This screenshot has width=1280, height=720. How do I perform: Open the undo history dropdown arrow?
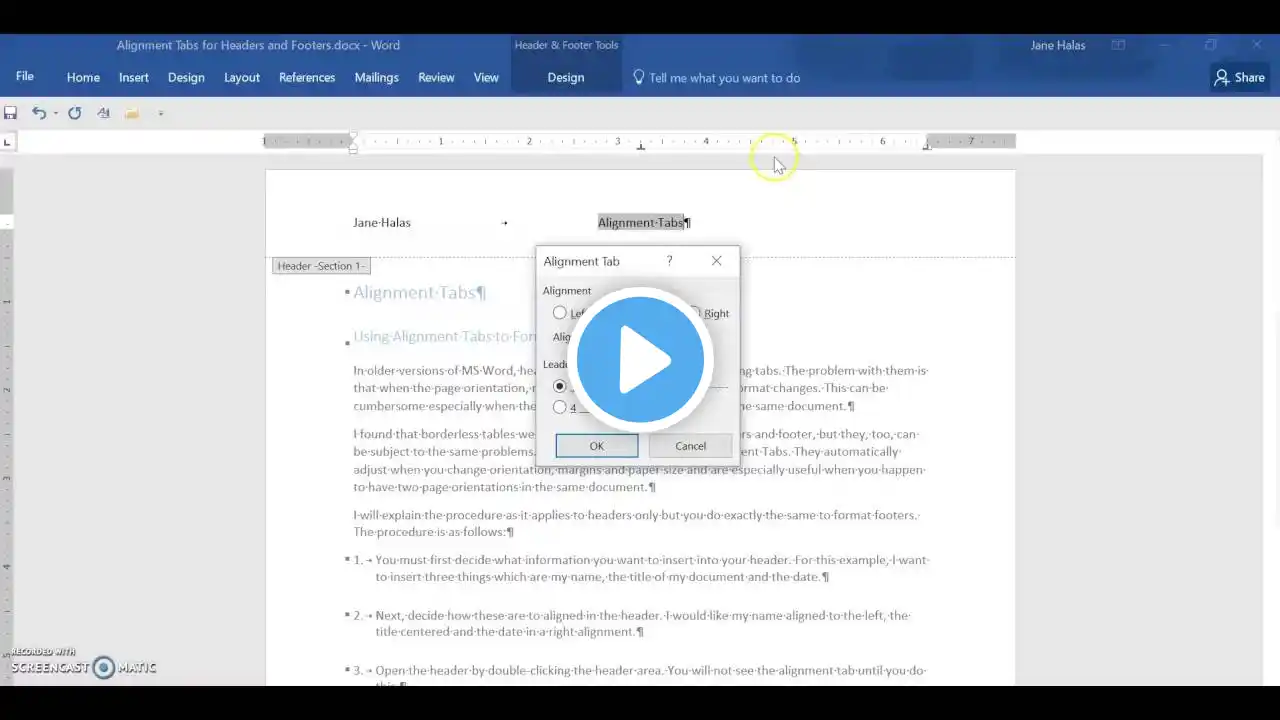click(x=55, y=113)
